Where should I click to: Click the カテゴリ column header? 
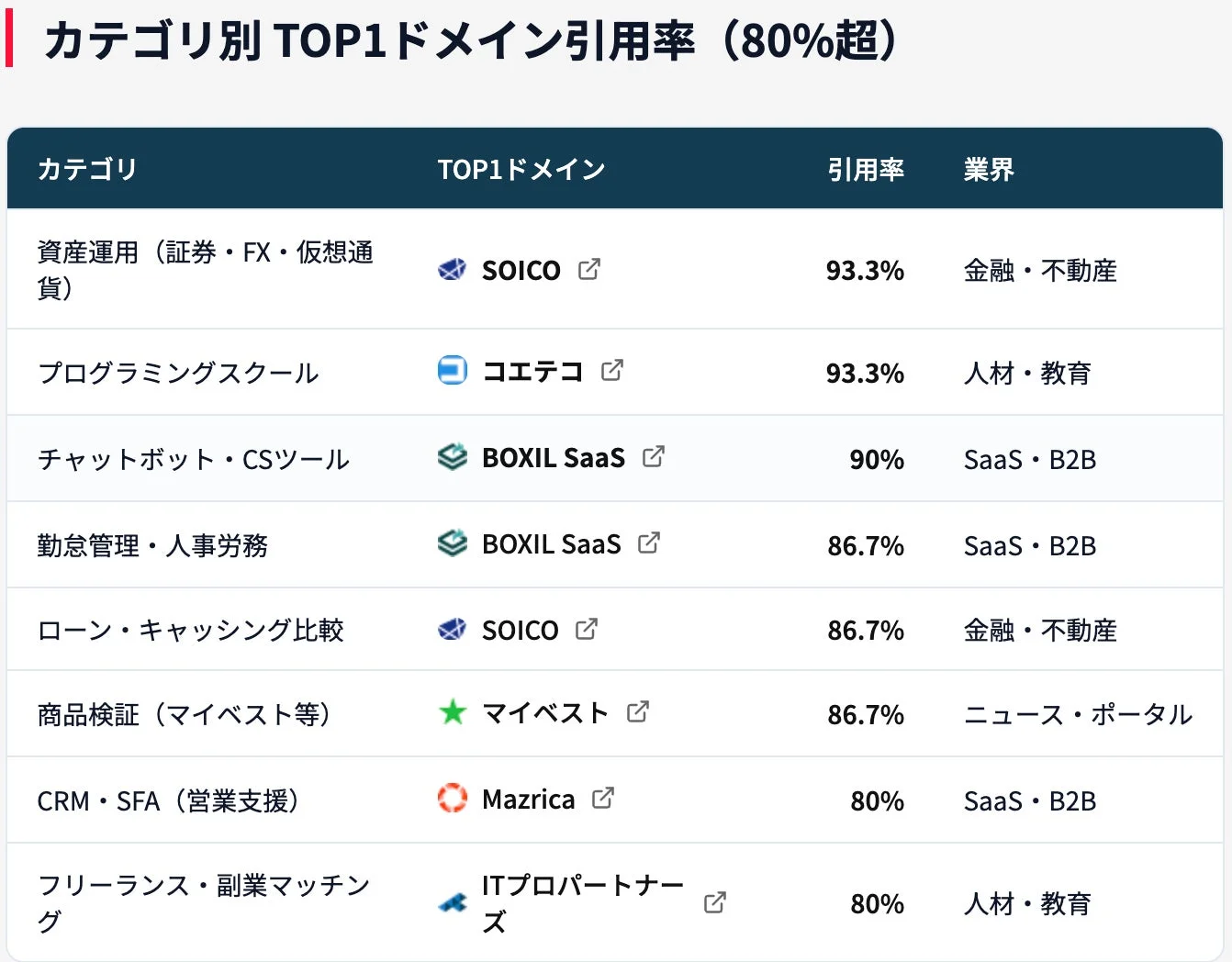87,169
